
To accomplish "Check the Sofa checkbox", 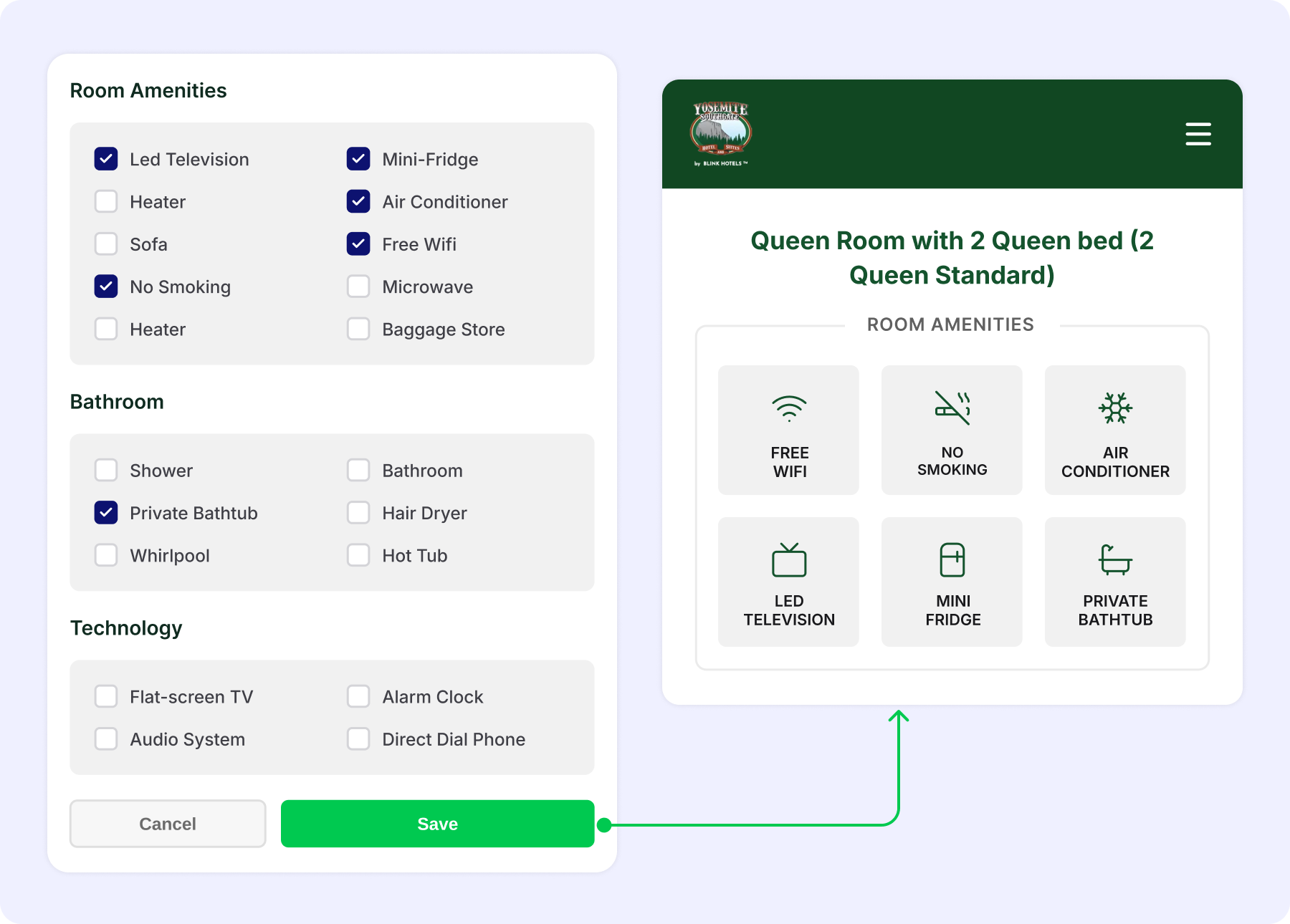I will [106, 244].
